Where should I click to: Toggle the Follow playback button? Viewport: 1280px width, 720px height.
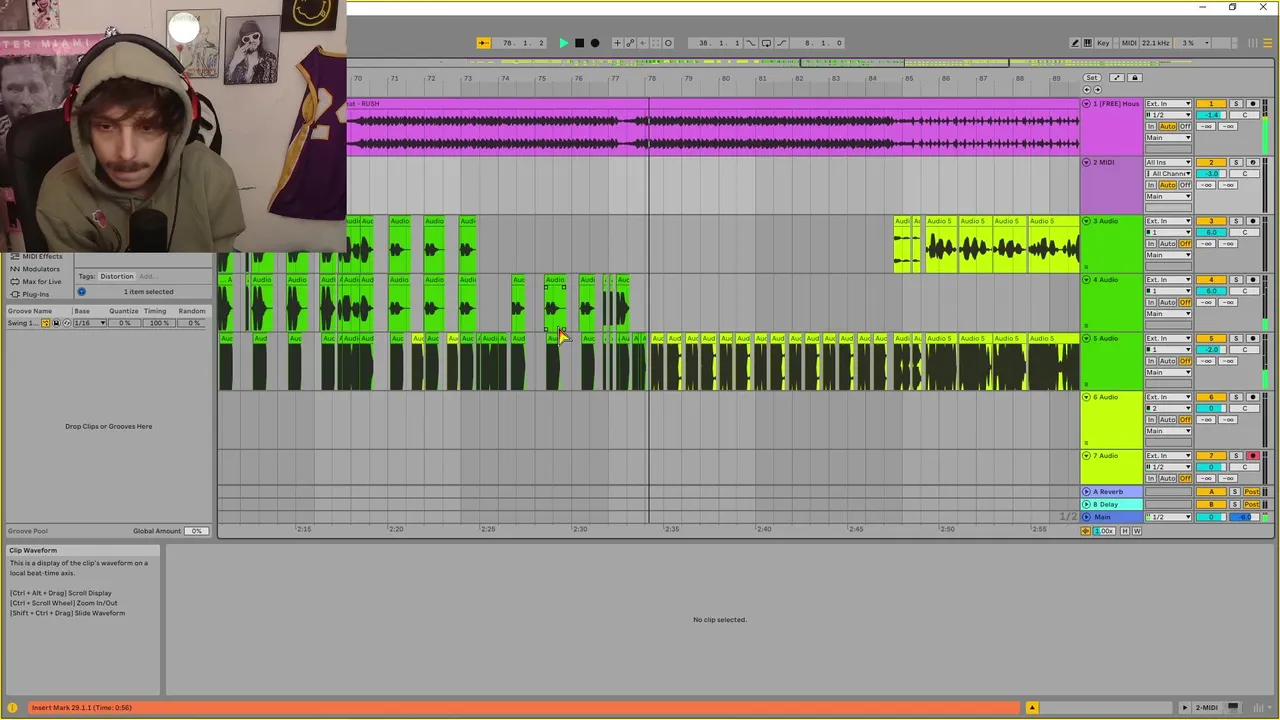[484, 43]
